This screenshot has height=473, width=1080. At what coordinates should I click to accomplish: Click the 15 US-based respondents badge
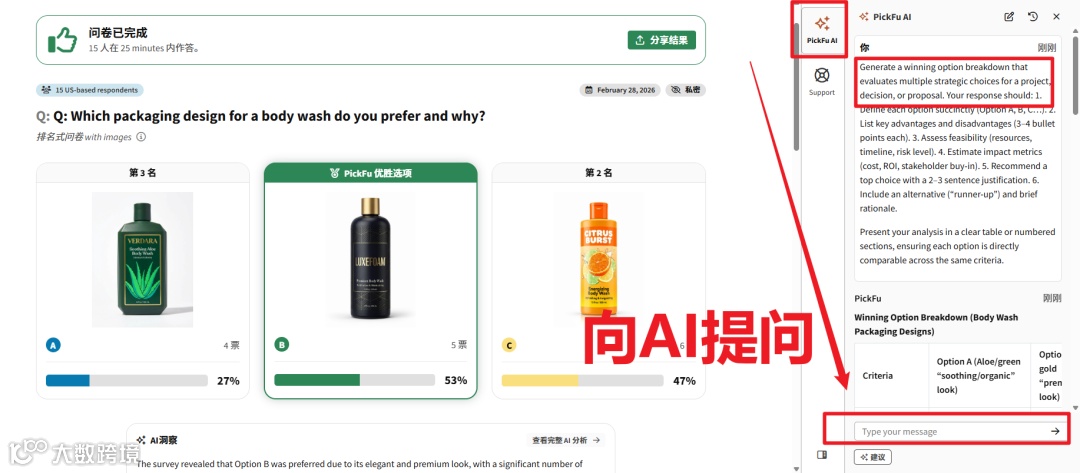(90, 90)
